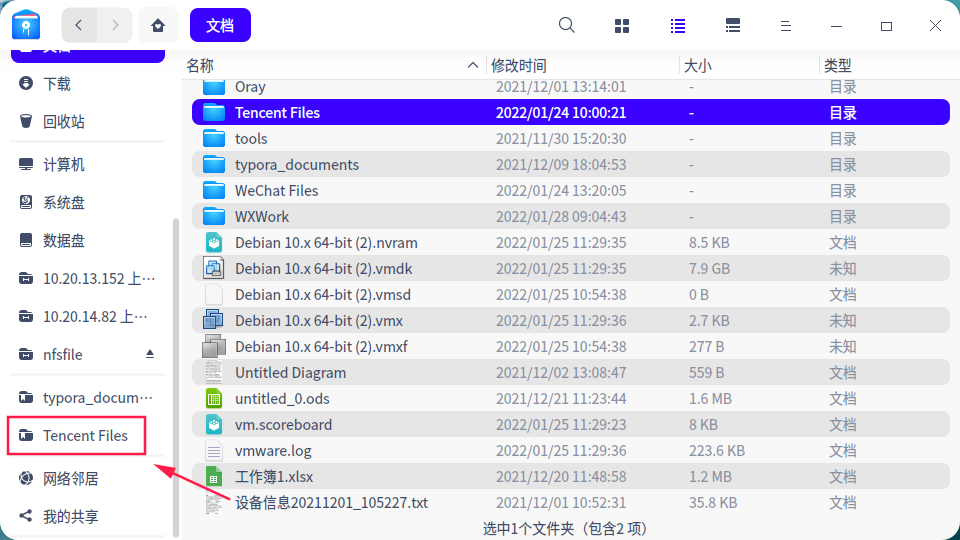Screen dimensions: 960x540
Task: Open nfsfile in the sidebar
Action: click(88, 354)
